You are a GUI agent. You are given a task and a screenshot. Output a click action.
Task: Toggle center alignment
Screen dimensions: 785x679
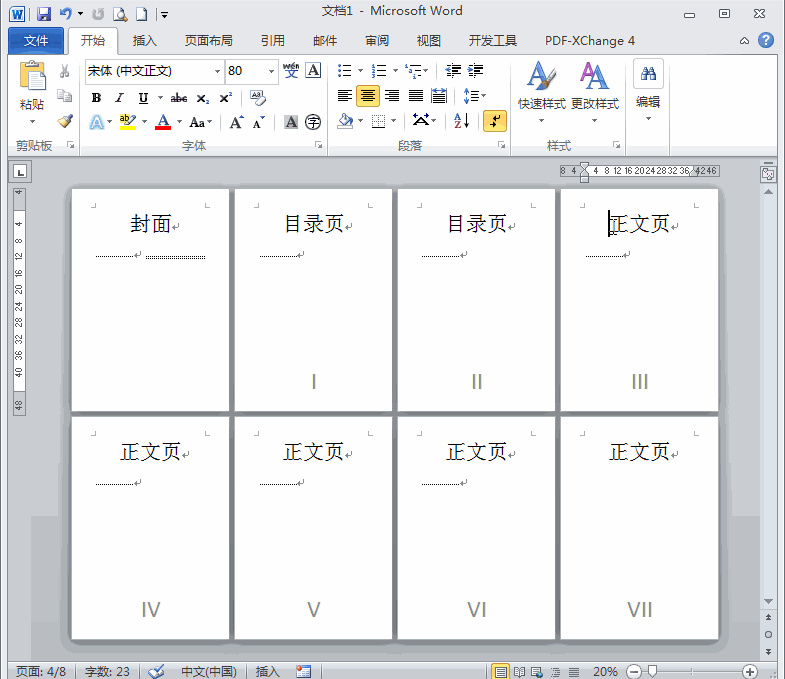368,95
